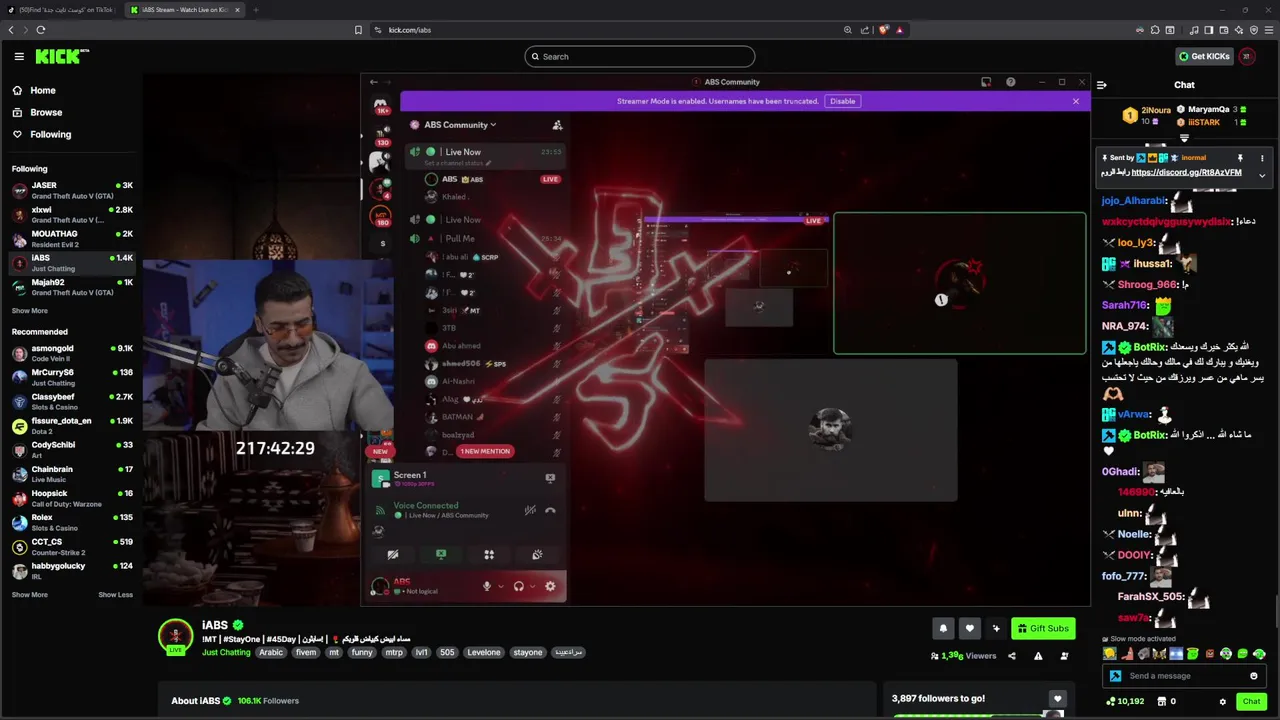1280x720 pixels.
Task: Go to Following in sidebar
Action: [50, 134]
